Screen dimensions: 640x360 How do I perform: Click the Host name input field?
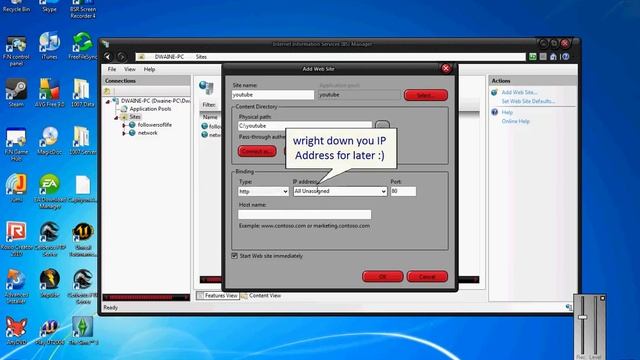[x=304, y=214]
